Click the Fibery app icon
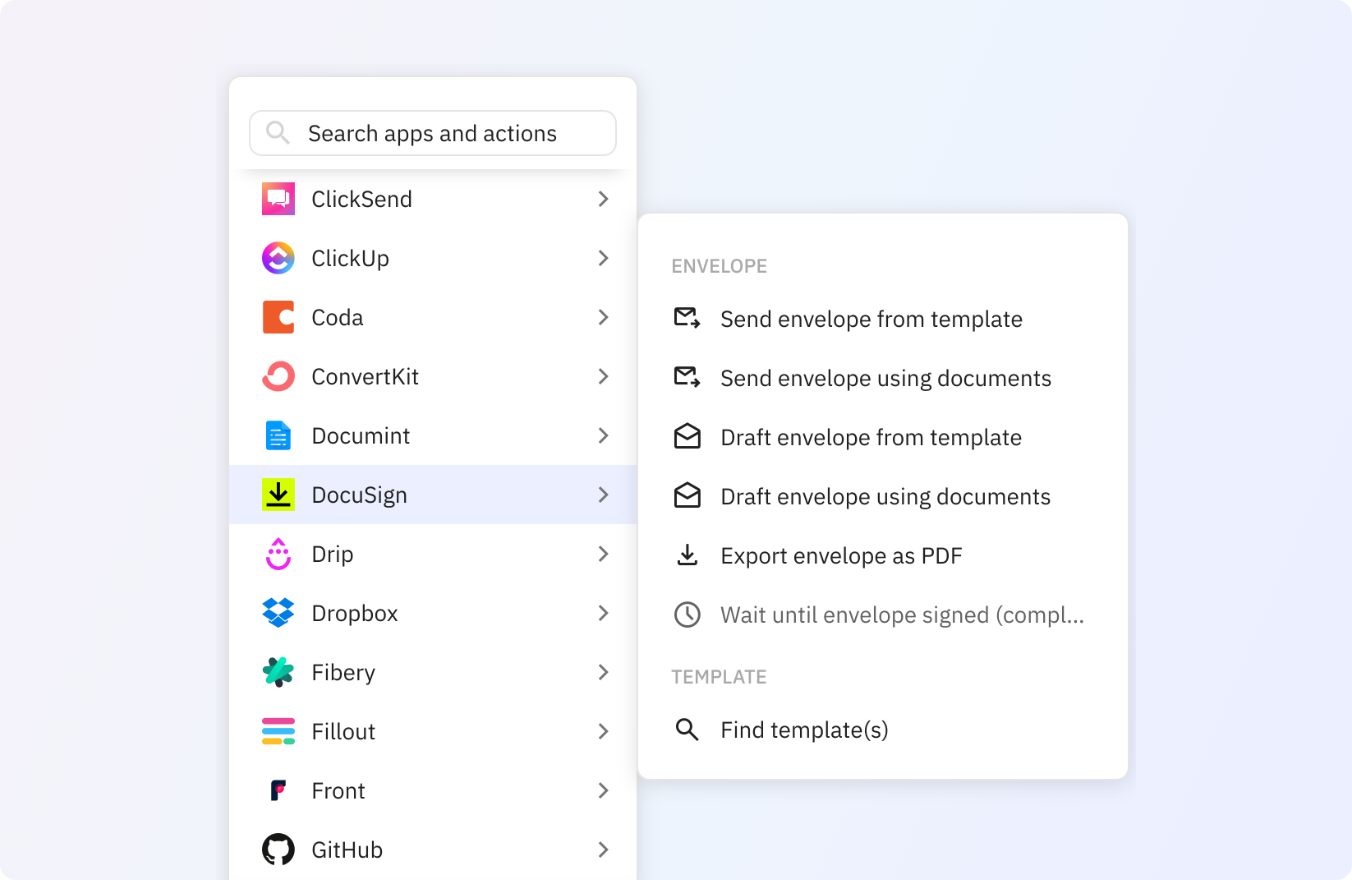1352x880 pixels. point(278,672)
